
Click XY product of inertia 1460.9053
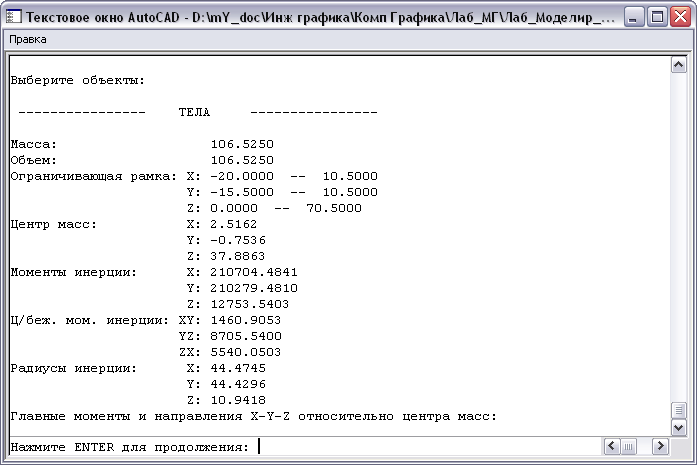pyautogui.click(x=246, y=321)
